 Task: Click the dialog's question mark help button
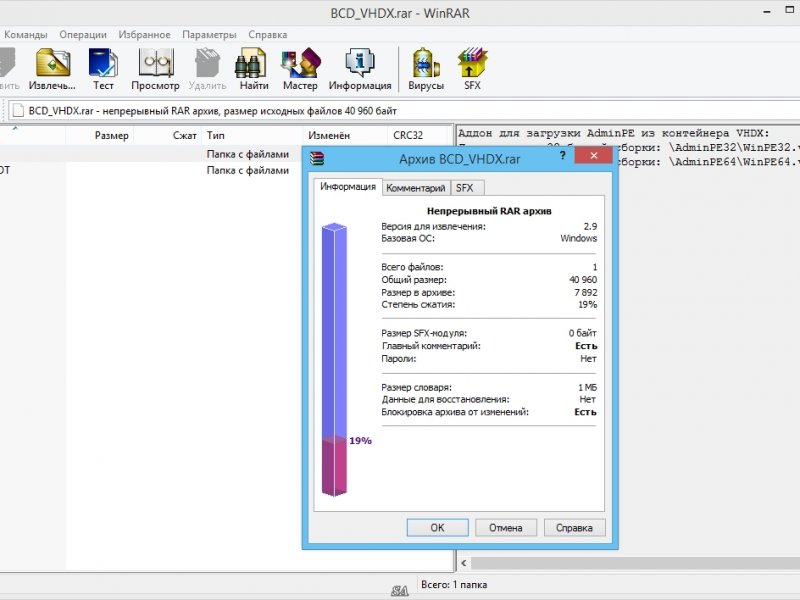(562, 156)
